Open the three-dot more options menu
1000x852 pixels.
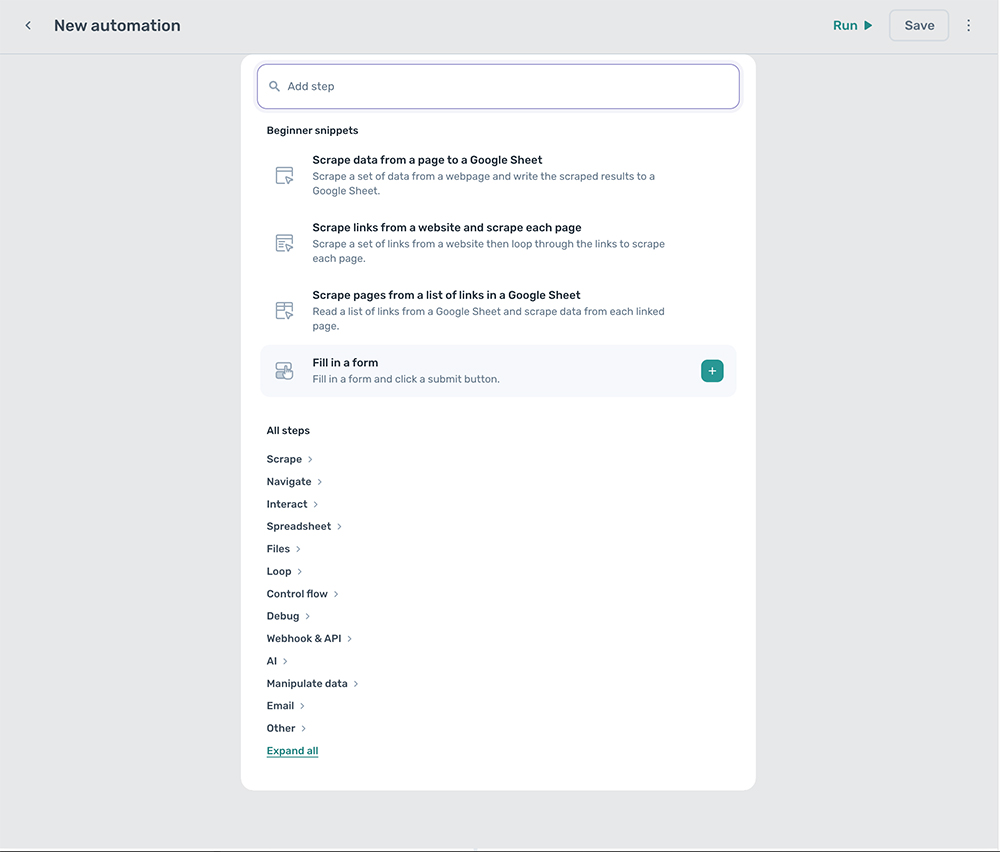click(968, 26)
